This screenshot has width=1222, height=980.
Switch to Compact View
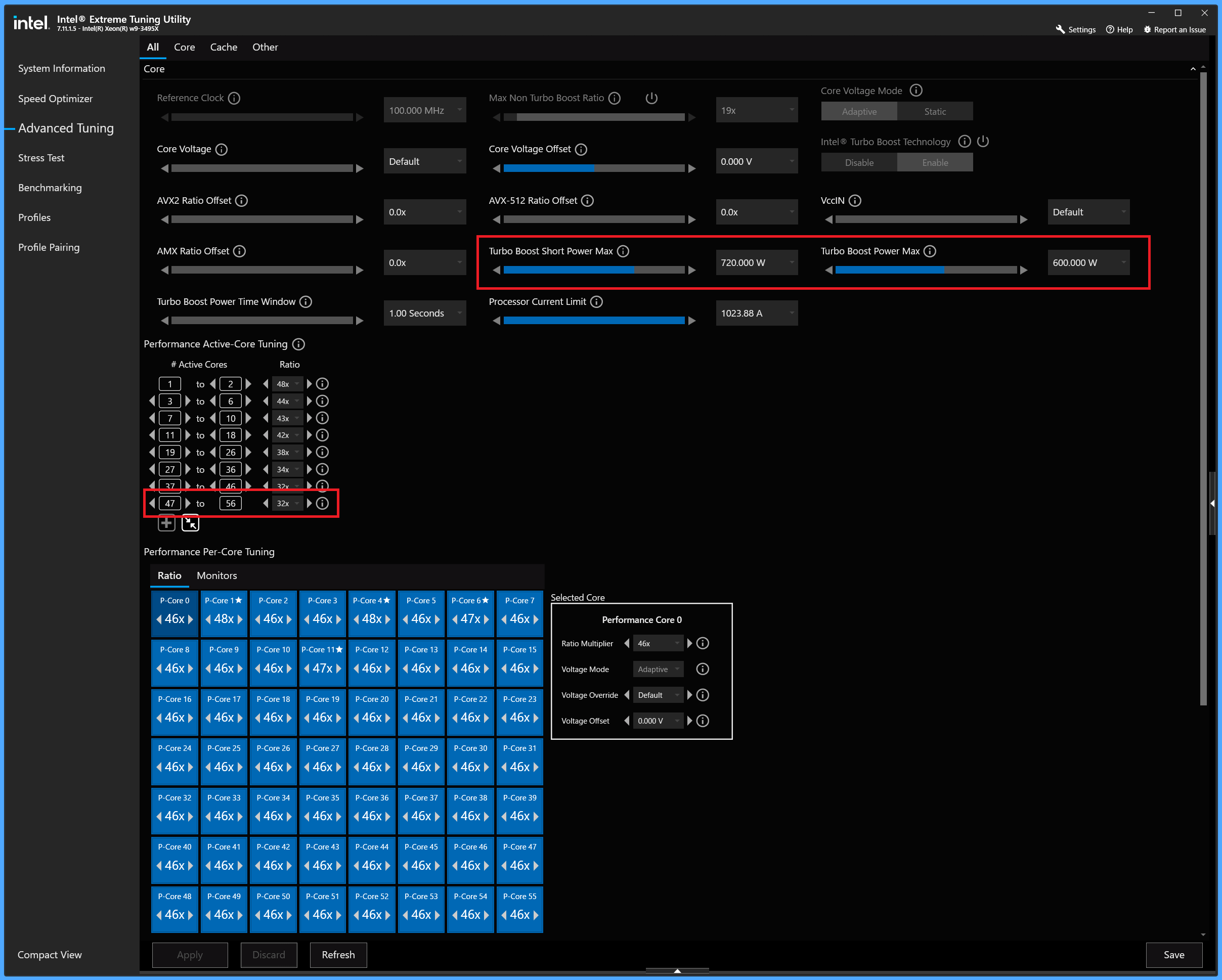(50, 955)
